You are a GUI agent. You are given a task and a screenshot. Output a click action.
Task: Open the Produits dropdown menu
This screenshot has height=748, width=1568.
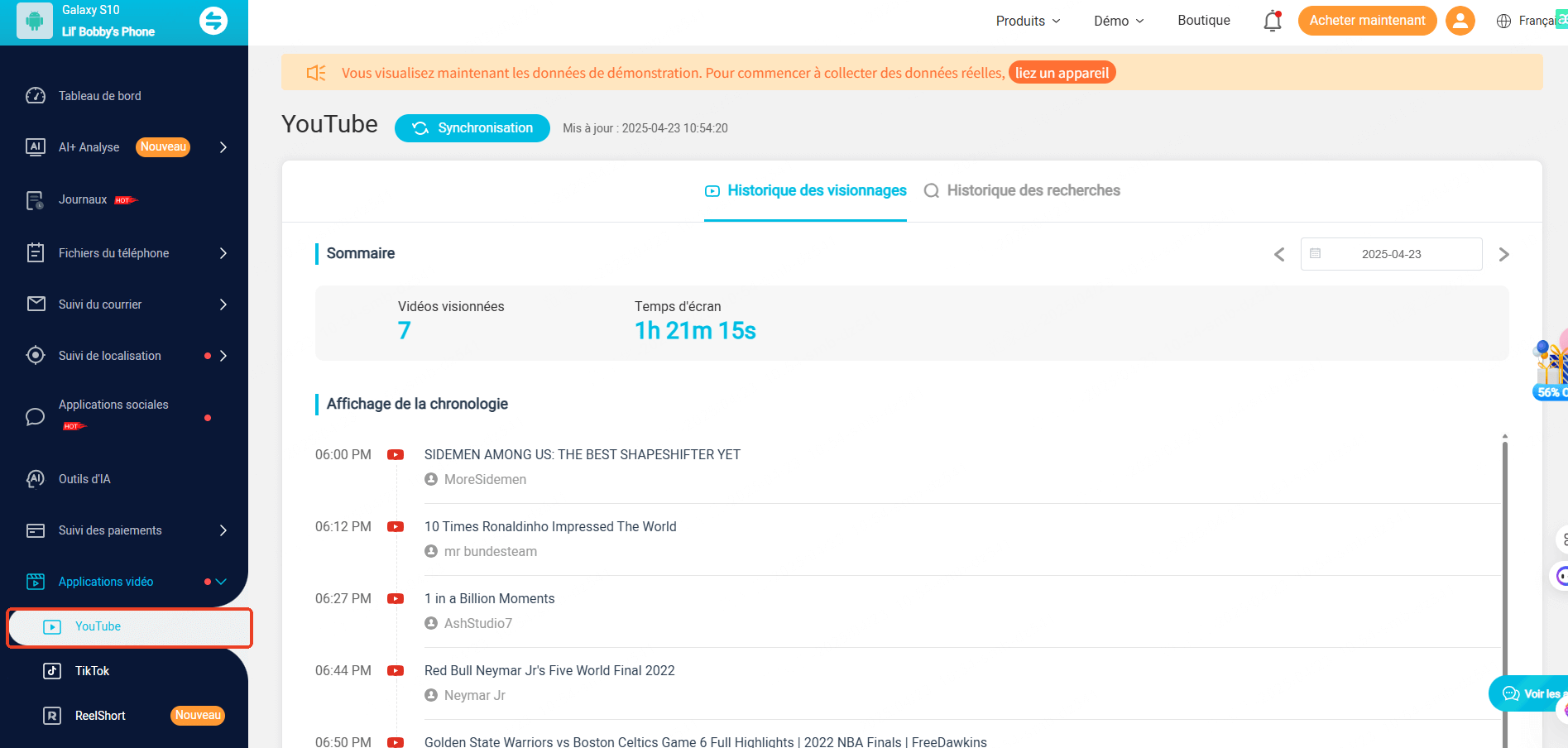point(1028,21)
